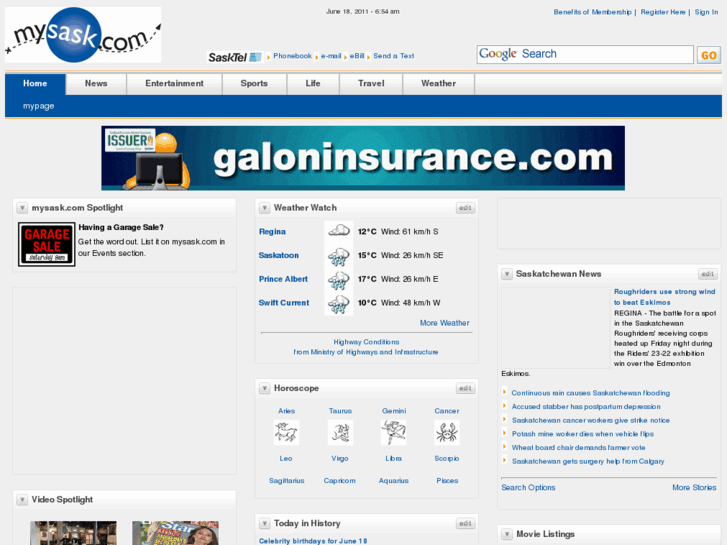Screen dimensions: 727x545
Task: Open Continuous rain causes Saskatchewan flooding story
Action: [591, 393]
